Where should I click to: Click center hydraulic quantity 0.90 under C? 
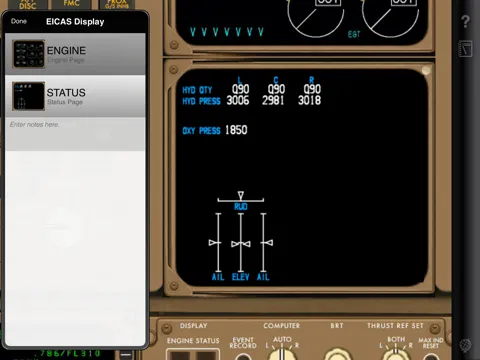[x=276, y=89]
